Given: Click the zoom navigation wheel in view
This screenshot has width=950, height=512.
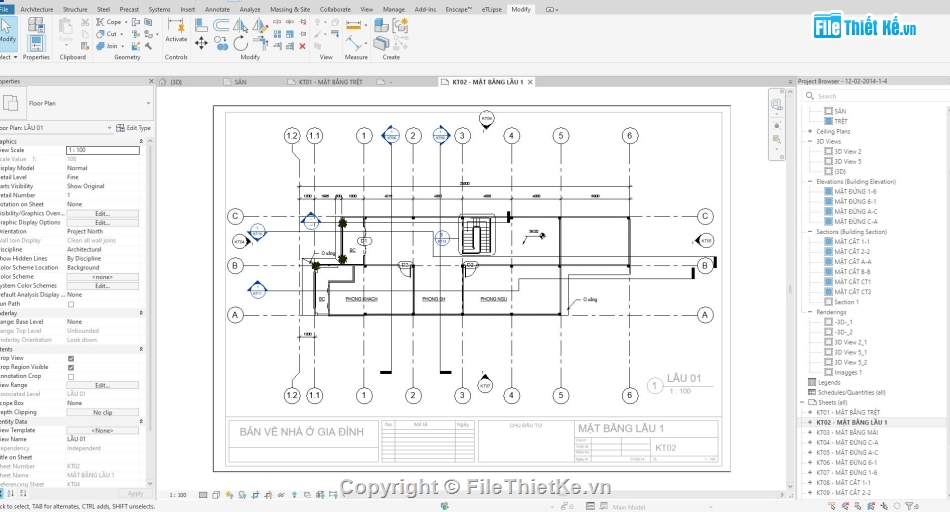Looking at the screenshot, I should click(776, 104).
